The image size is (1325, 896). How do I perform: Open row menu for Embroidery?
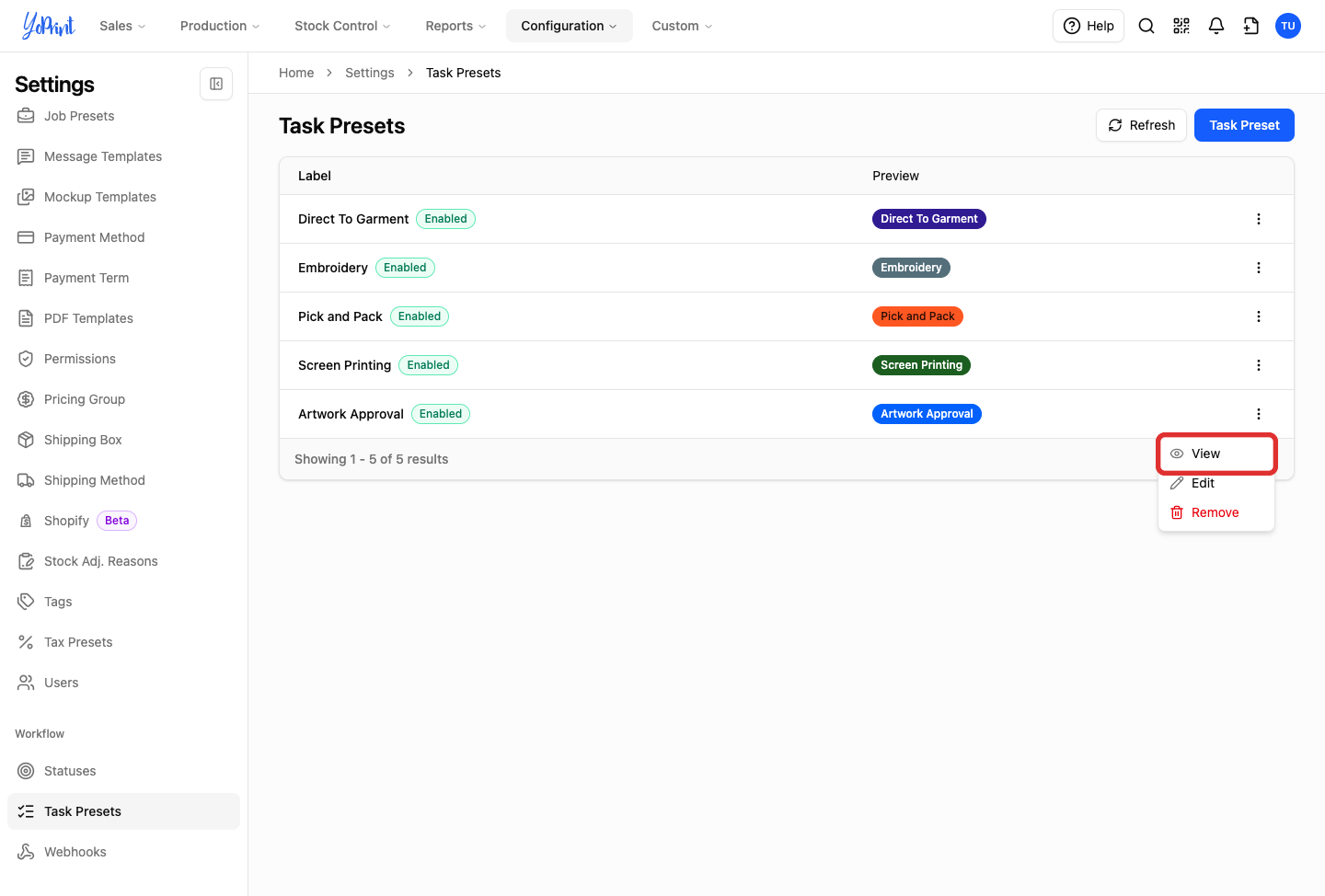click(1259, 268)
